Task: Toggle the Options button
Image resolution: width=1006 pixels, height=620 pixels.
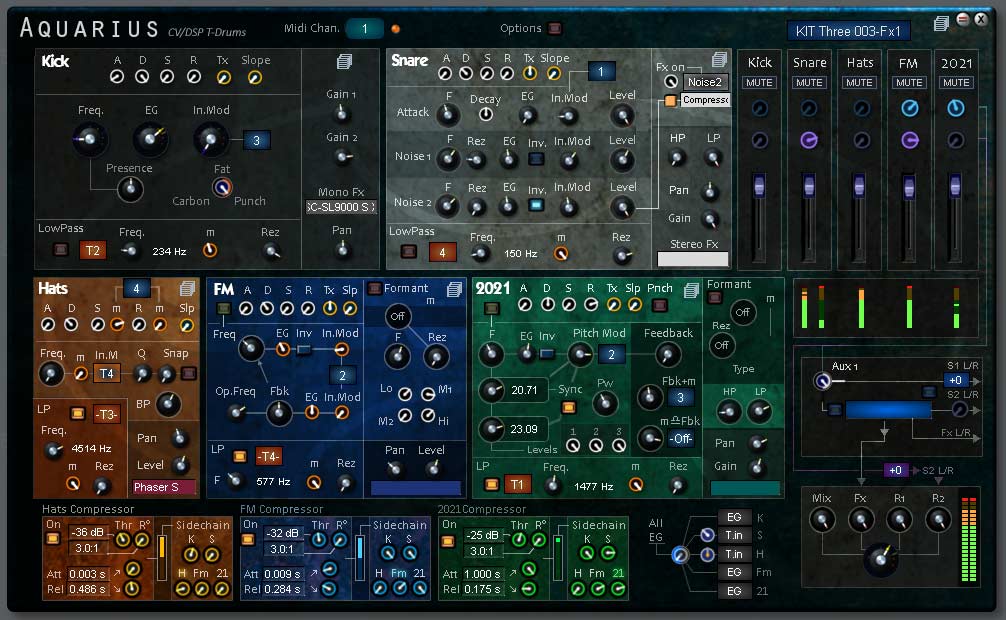Action: point(555,28)
